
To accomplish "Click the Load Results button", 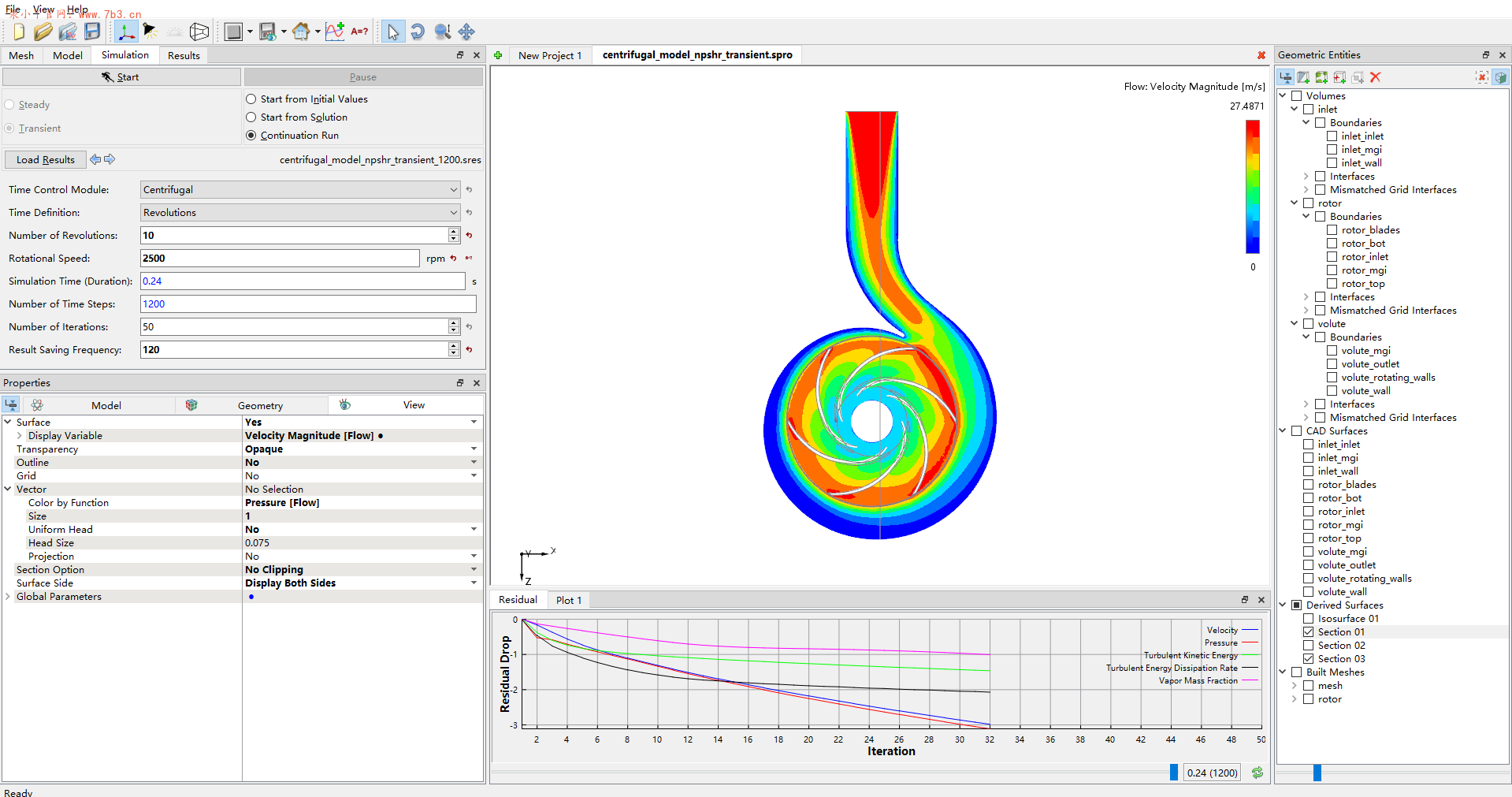I will pos(46,159).
